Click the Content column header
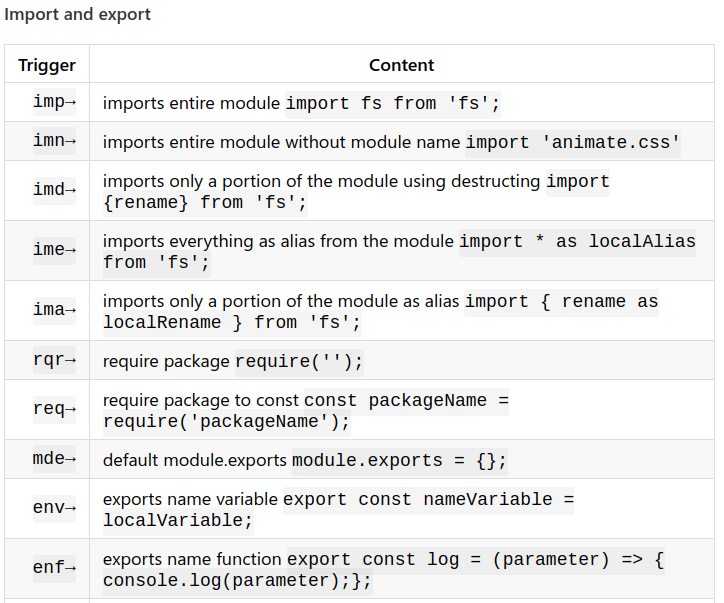The width and height of the screenshot is (724, 603). click(x=401, y=65)
